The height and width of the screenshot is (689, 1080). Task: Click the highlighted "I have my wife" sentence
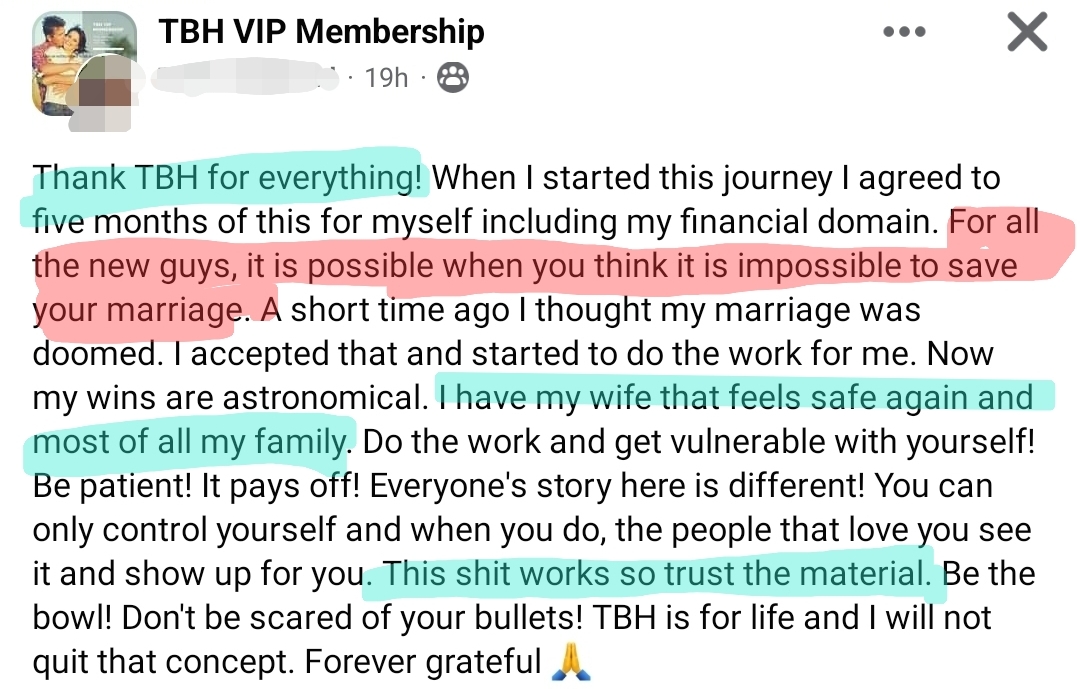point(737,397)
